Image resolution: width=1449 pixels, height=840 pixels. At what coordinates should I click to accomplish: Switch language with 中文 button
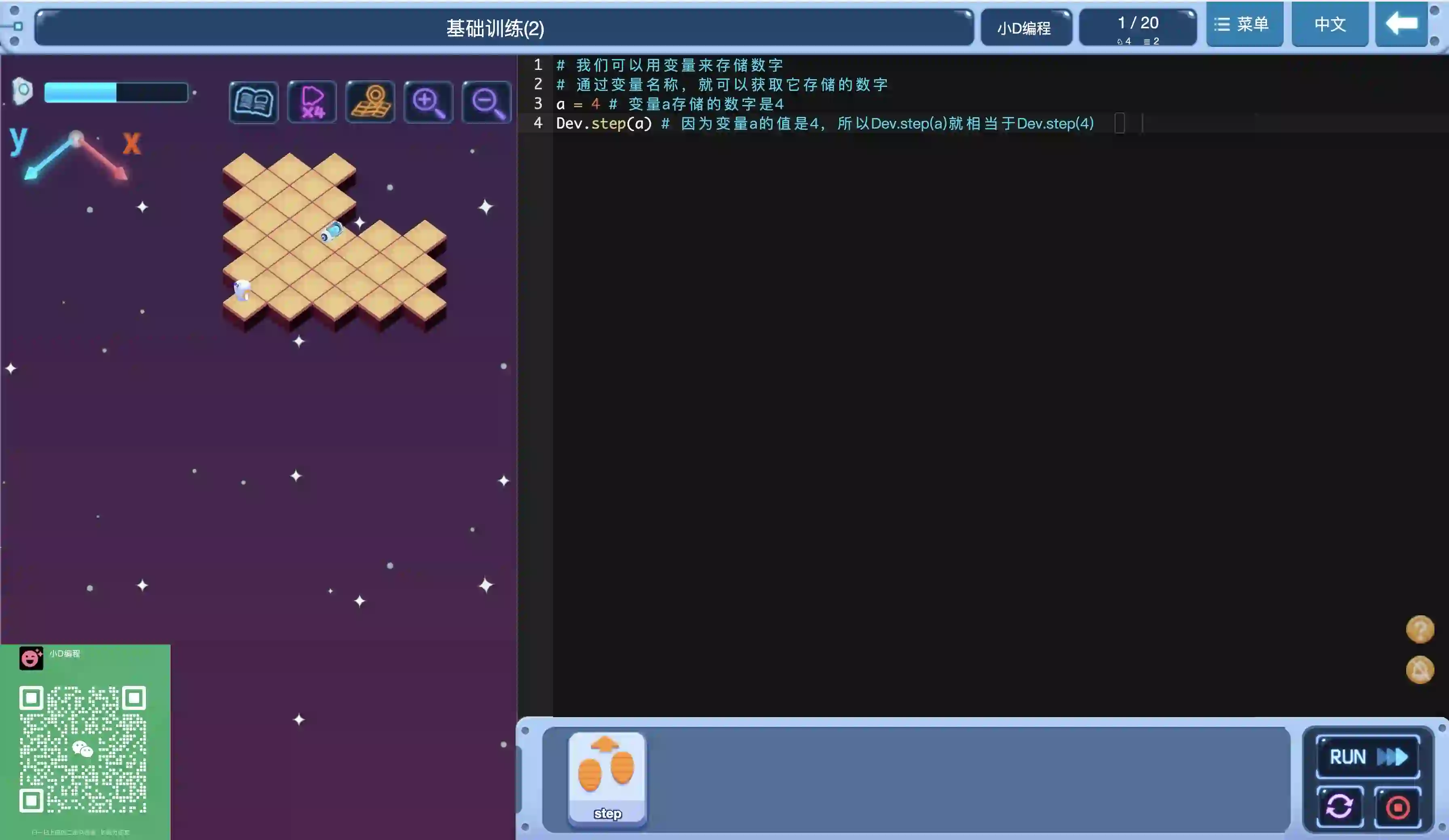(x=1329, y=24)
